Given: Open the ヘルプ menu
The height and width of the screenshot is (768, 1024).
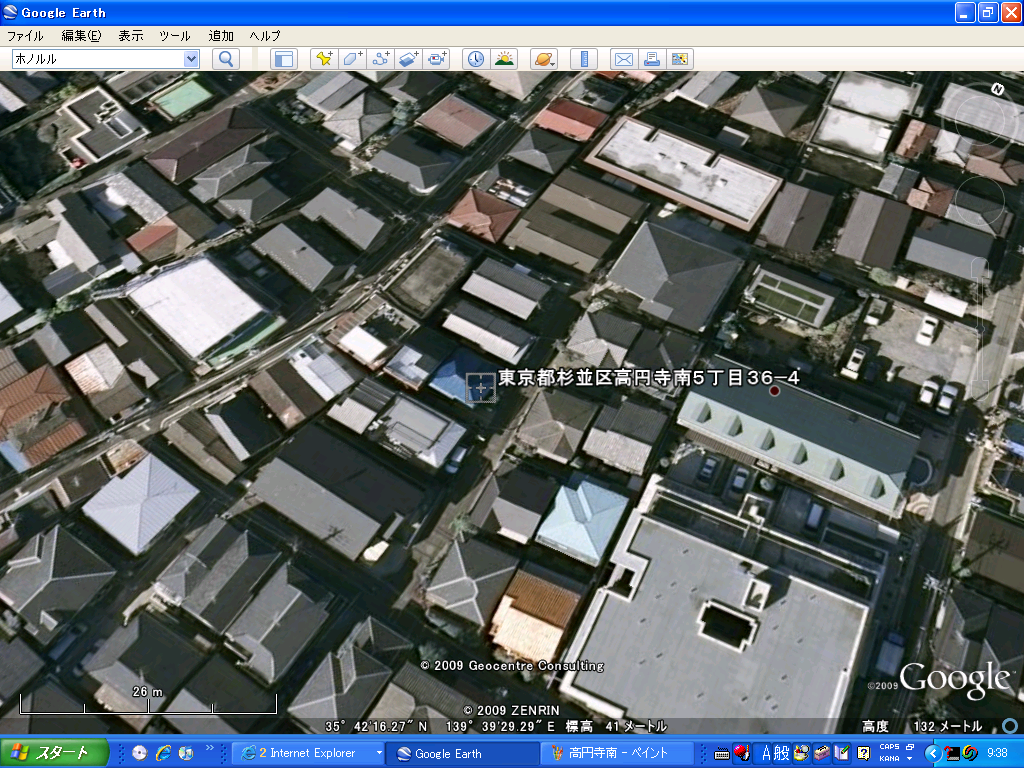Looking at the screenshot, I should 265,36.
